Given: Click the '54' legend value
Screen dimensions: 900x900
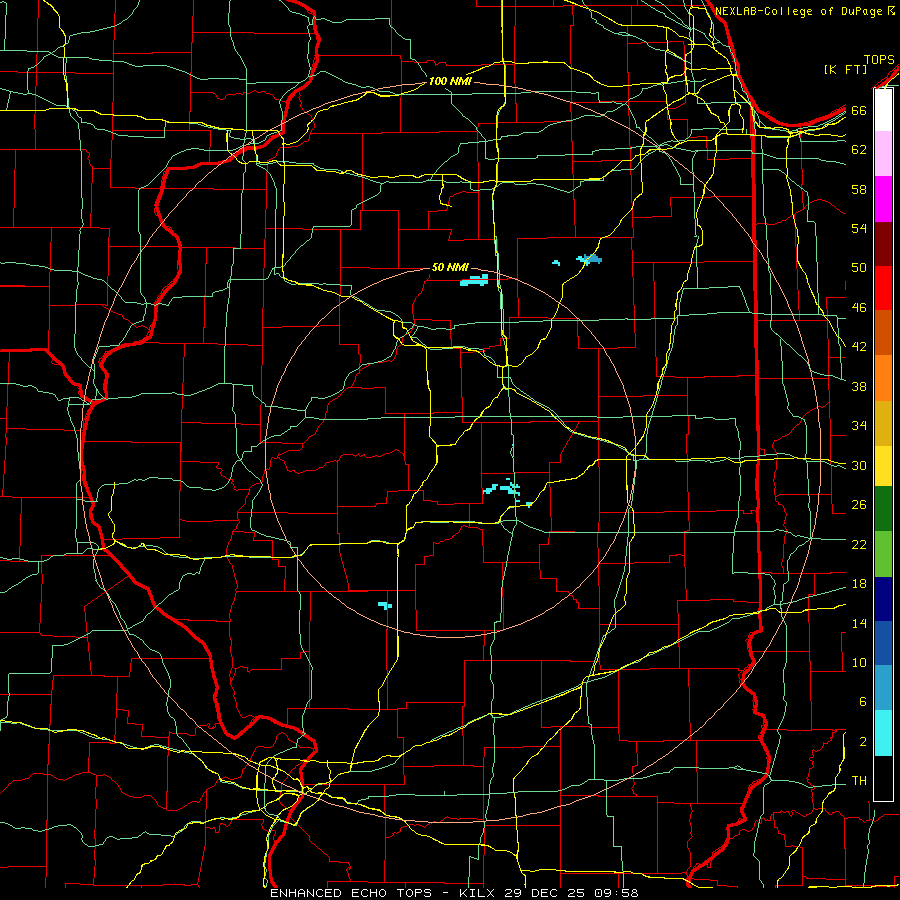Looking at the screenshot, I should tap(859, 228).
